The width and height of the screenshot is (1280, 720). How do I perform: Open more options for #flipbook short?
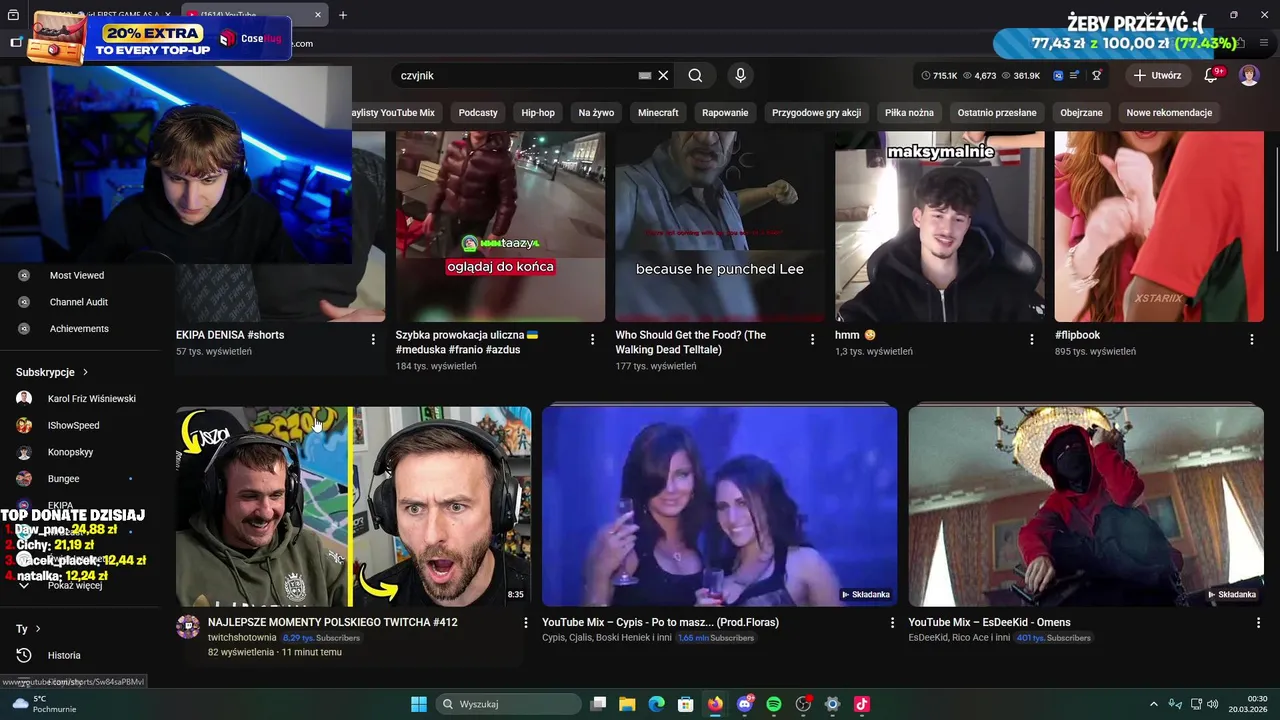[x=1252, y=340]
